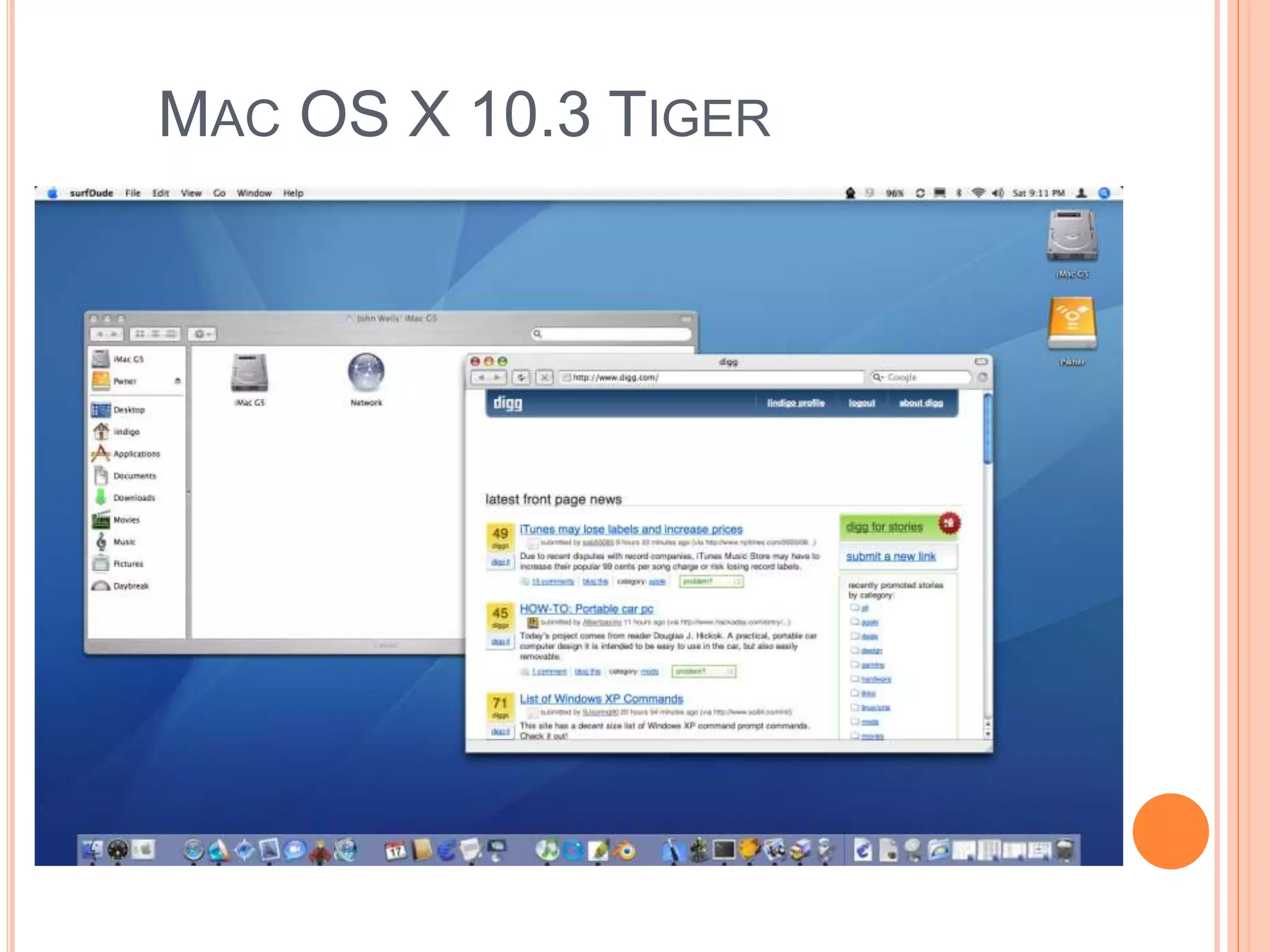Click 'digg it' under the 49 diggs story

(500, 562)
